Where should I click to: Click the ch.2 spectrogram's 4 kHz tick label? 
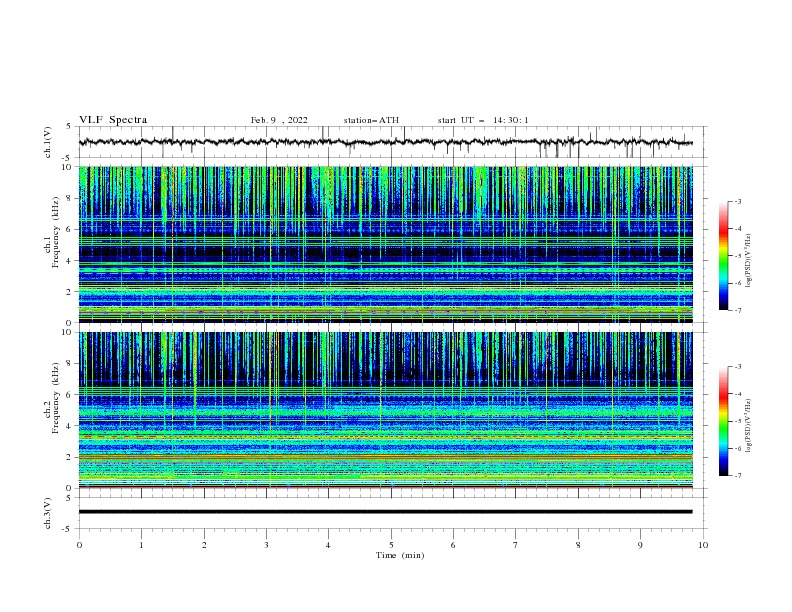coord(70,426)
